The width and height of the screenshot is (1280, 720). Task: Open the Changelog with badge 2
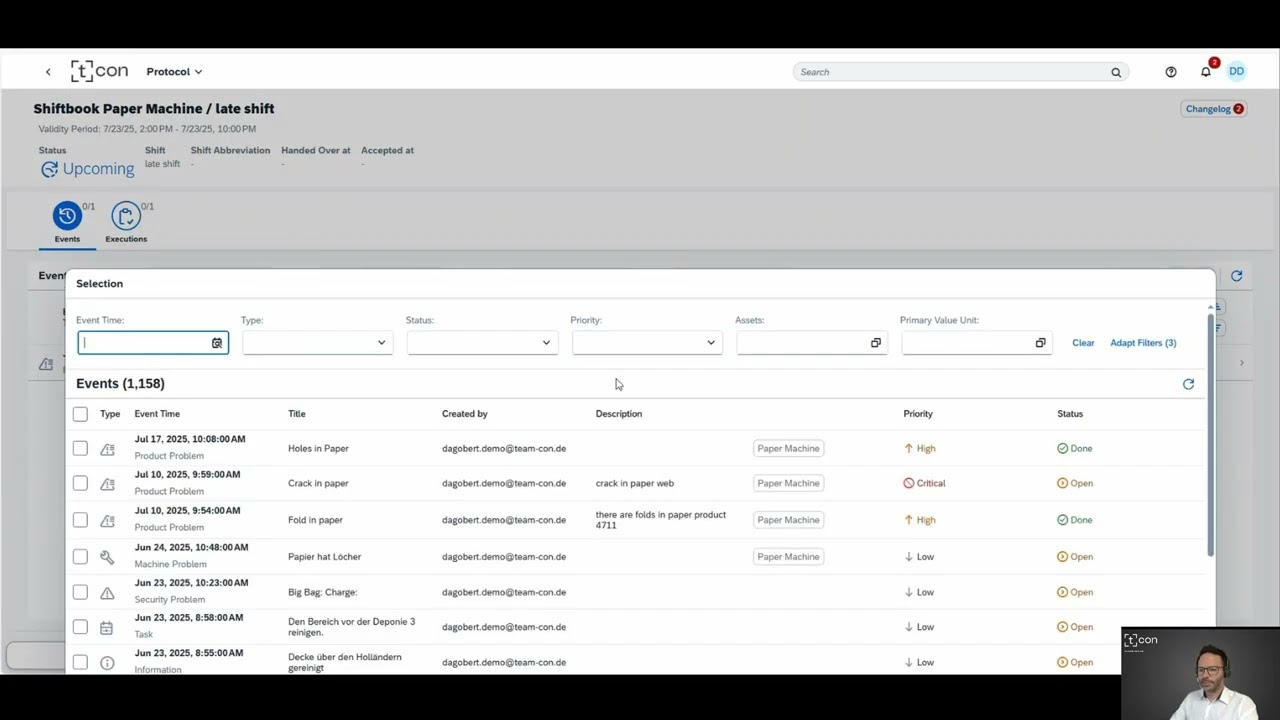pyautogui.click(x=1213, y=108)
